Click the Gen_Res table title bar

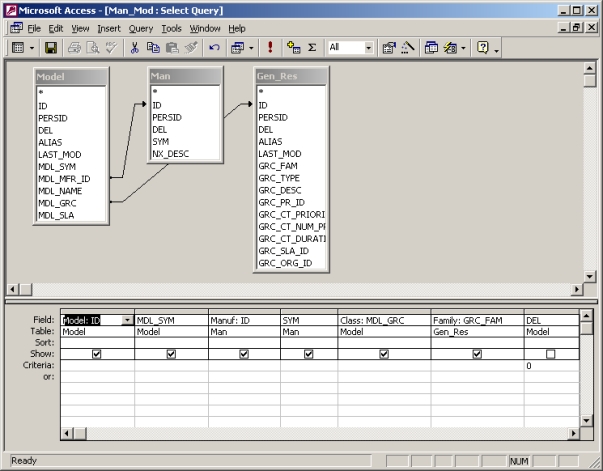[291, 76]
